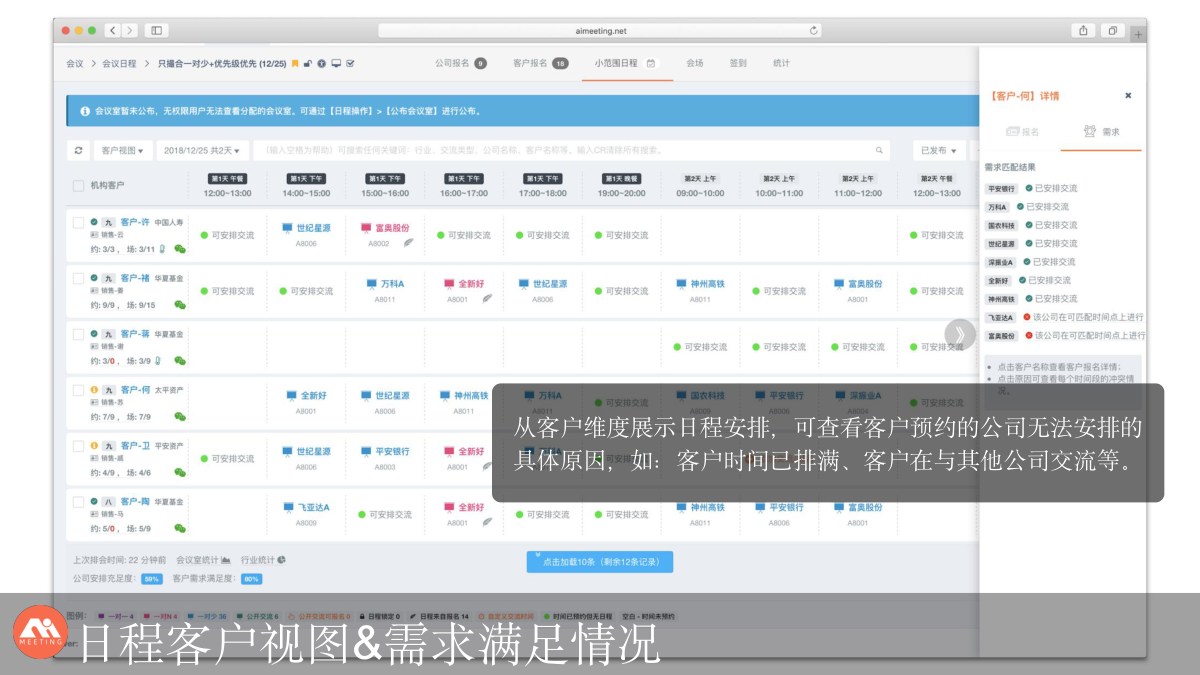Screen dimensions: 1200x675
Task: Open the 客户视图 view dropdown
Action: coord(122,151)
